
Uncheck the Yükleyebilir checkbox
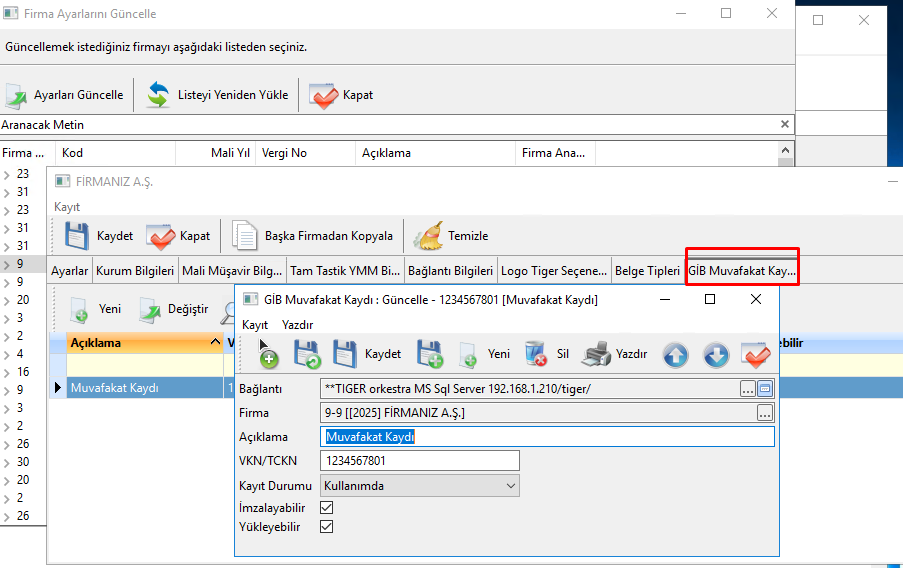click(326, 527)
